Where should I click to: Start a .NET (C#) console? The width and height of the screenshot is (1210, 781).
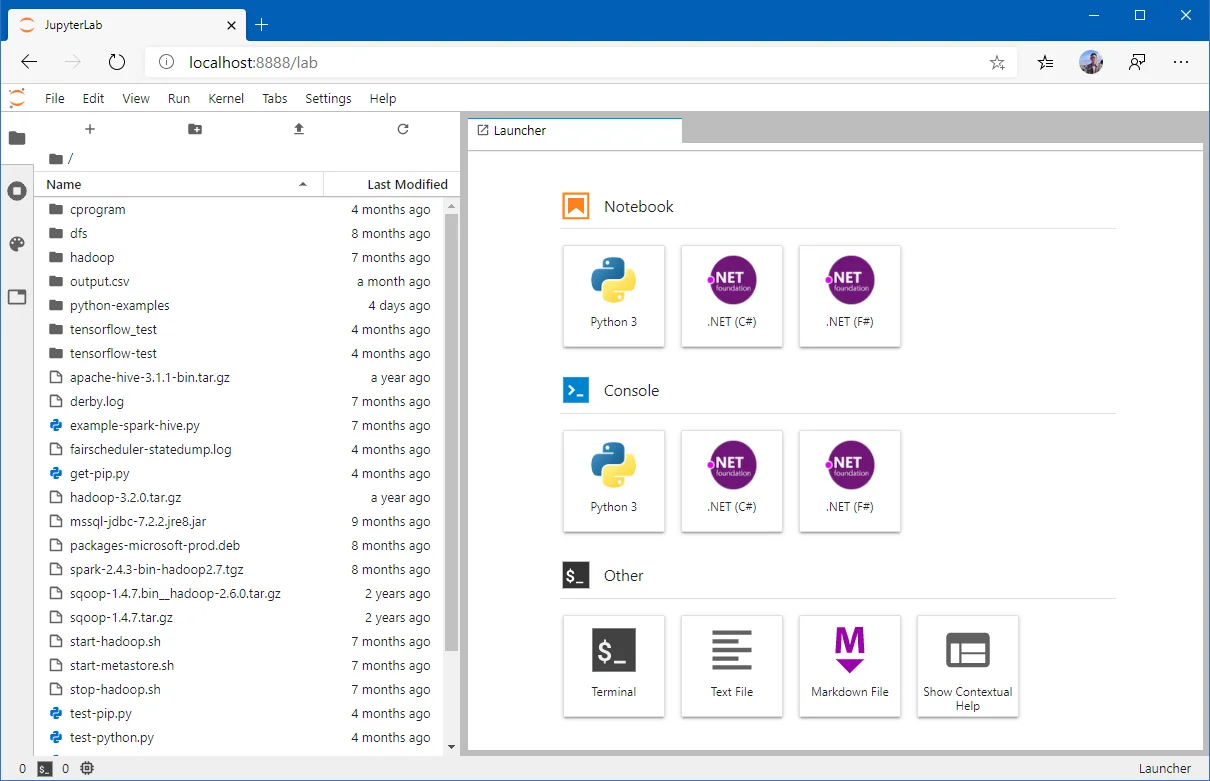[x=732, y=481]
